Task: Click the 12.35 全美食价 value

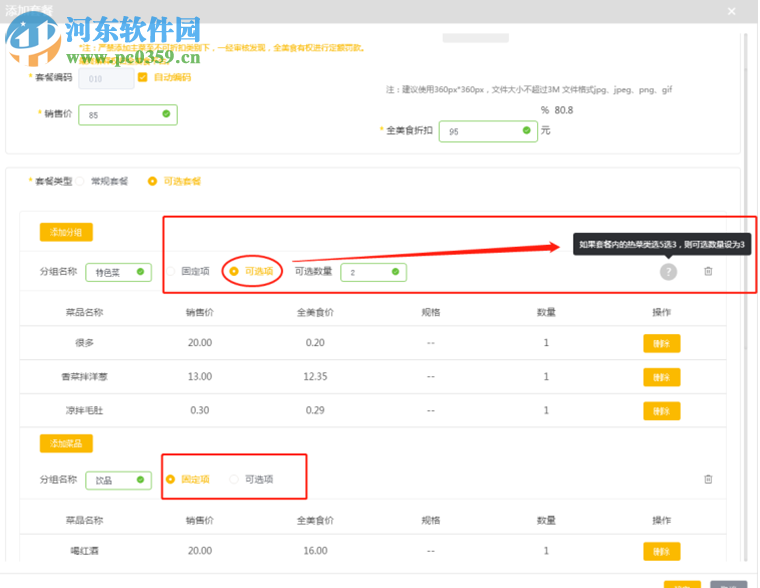Action: click(315, 377)
